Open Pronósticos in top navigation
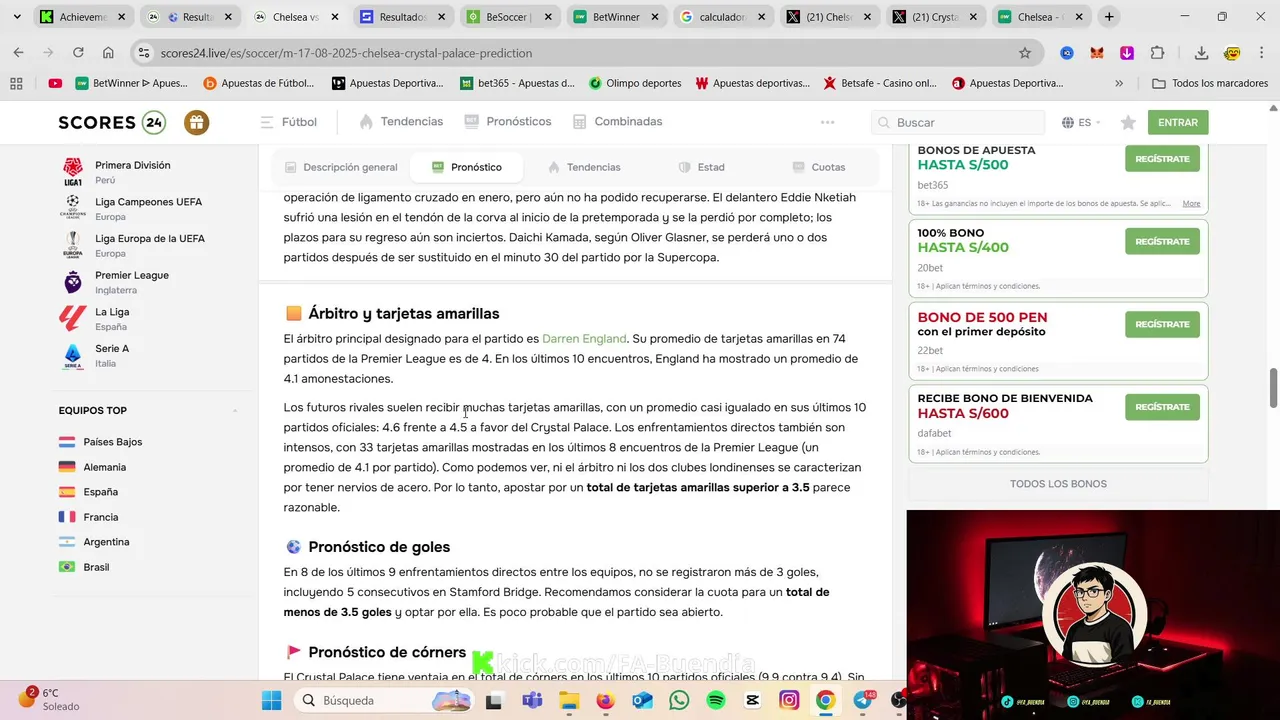The width and height of the screenshot is (1280, 720). (508, 121)
